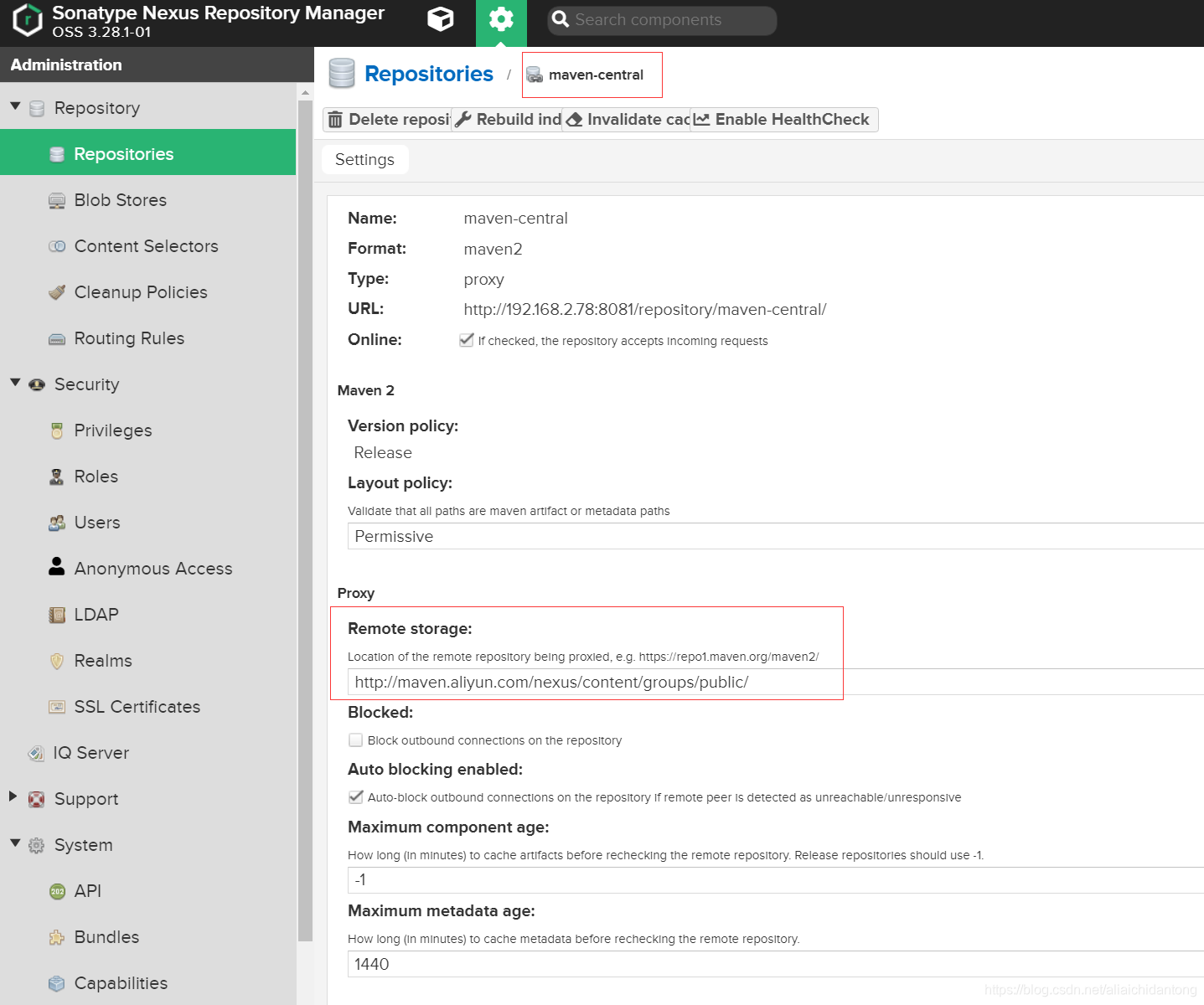Click the Realms shield icon
The width and height of the screenshot is (1204, 1005).
tap(57, 661)
